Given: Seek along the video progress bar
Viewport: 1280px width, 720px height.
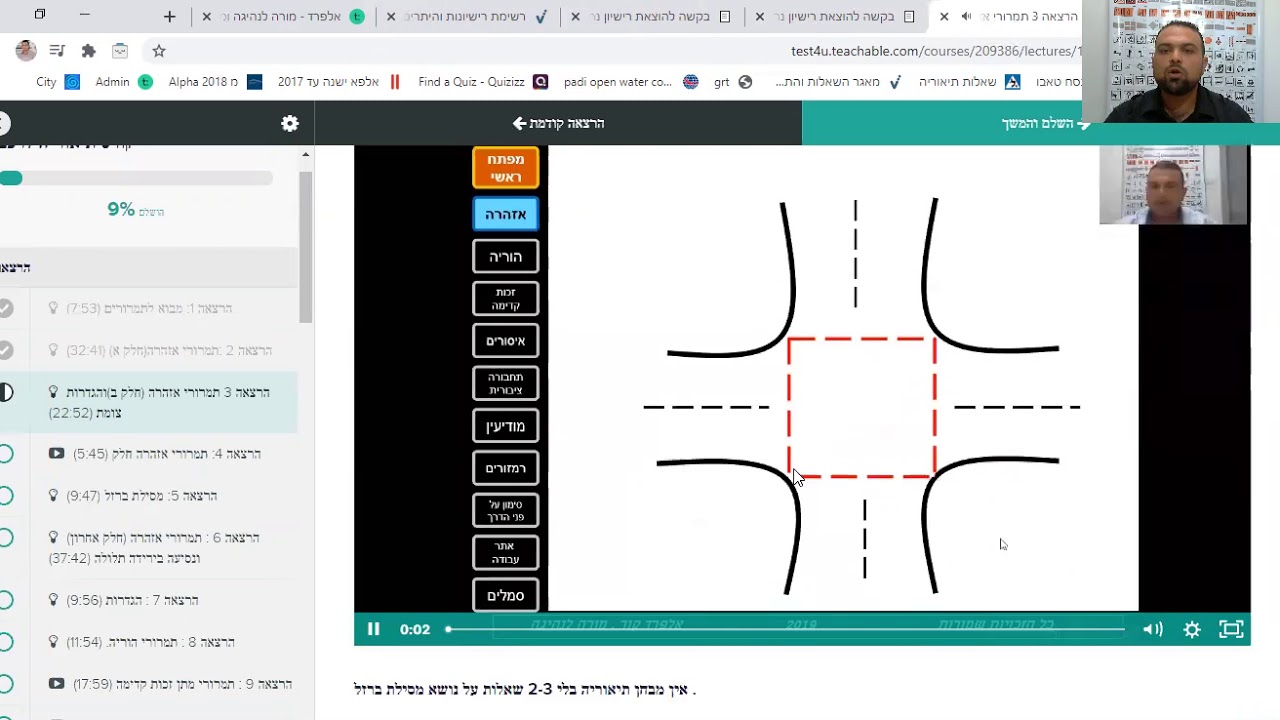Looking at the screenshot, I should point(786,629).
